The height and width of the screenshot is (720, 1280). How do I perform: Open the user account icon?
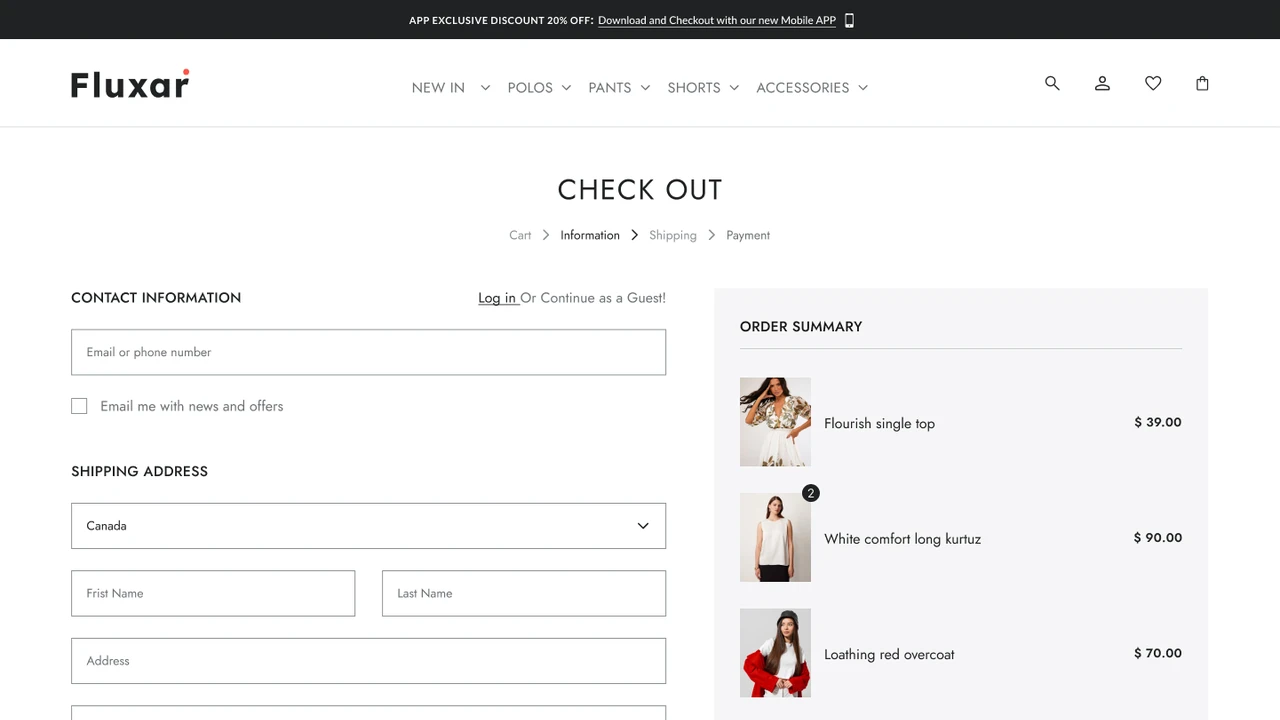click(x=1102, y=83)
